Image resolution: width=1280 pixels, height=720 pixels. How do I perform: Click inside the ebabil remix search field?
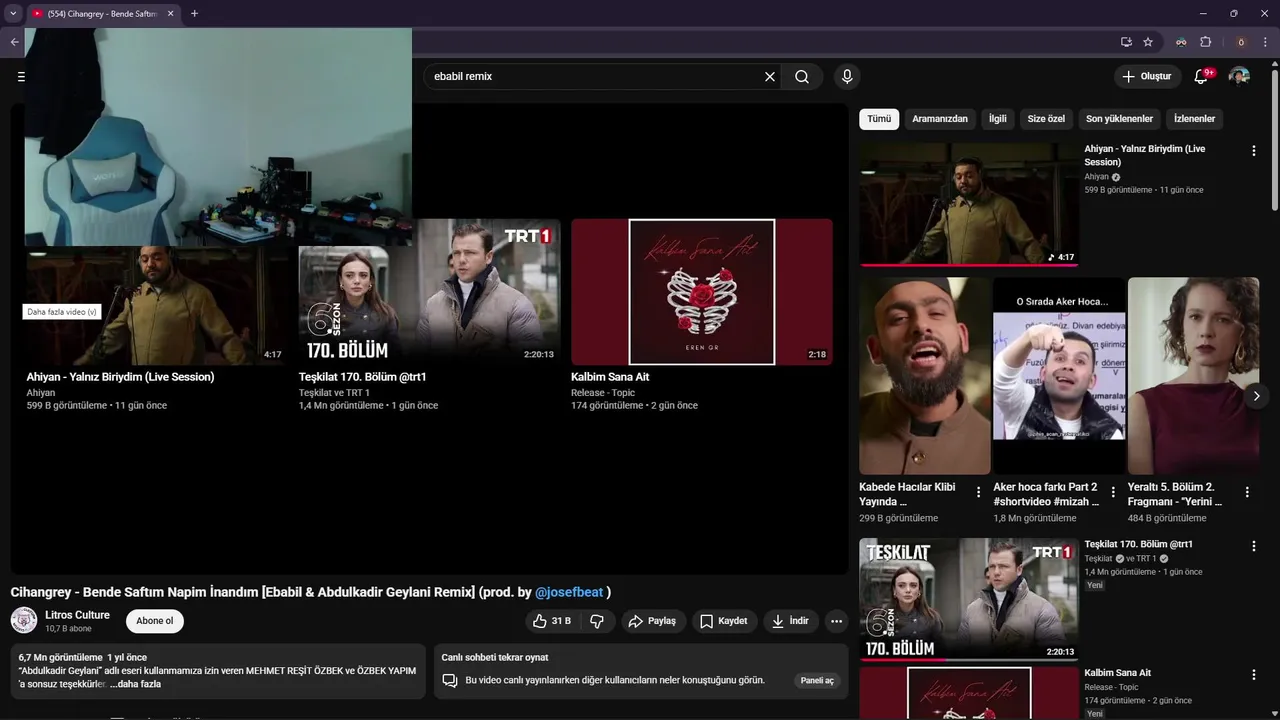[x=595, y=76]
